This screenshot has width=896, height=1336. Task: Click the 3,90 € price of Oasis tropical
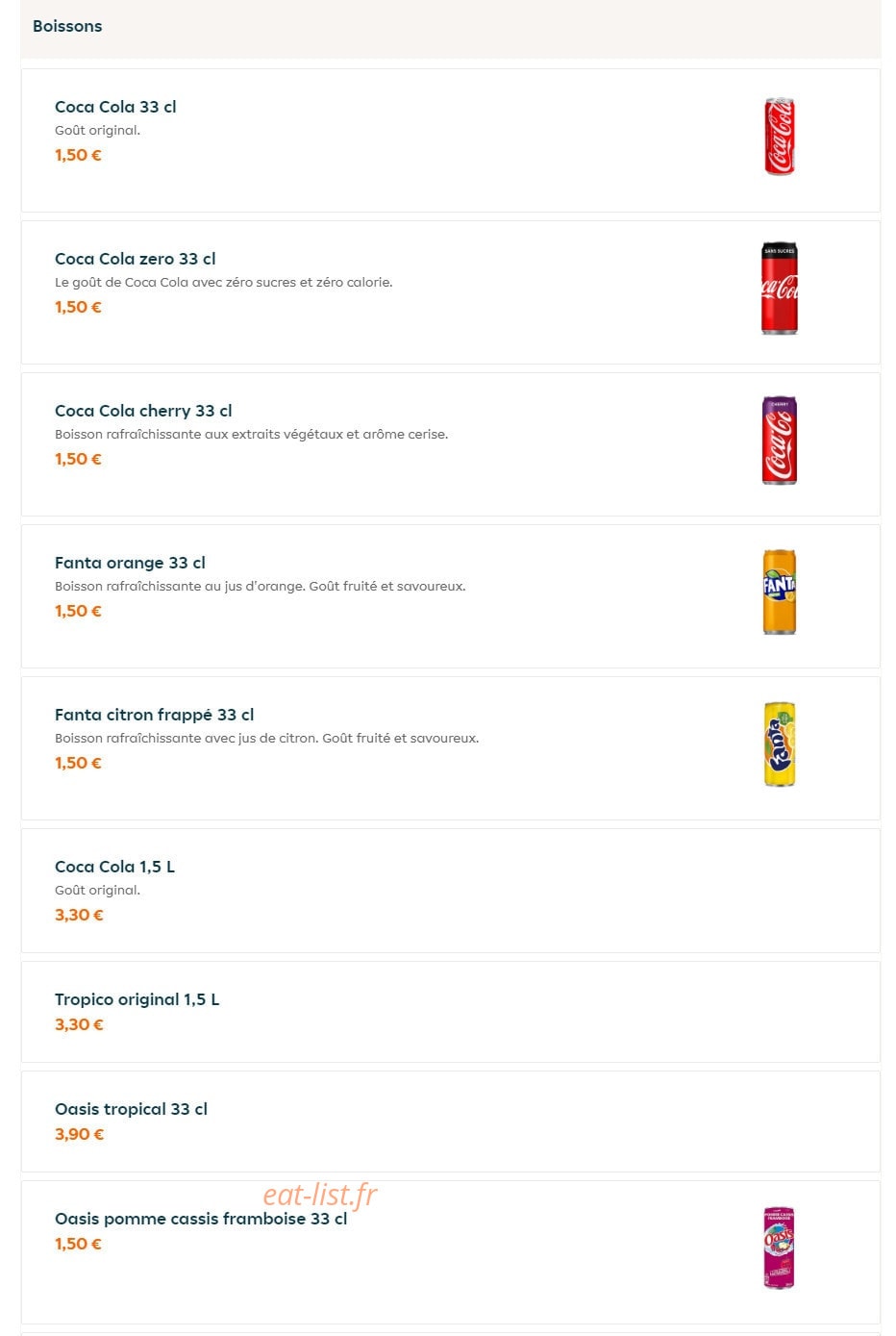[79, 1134]
